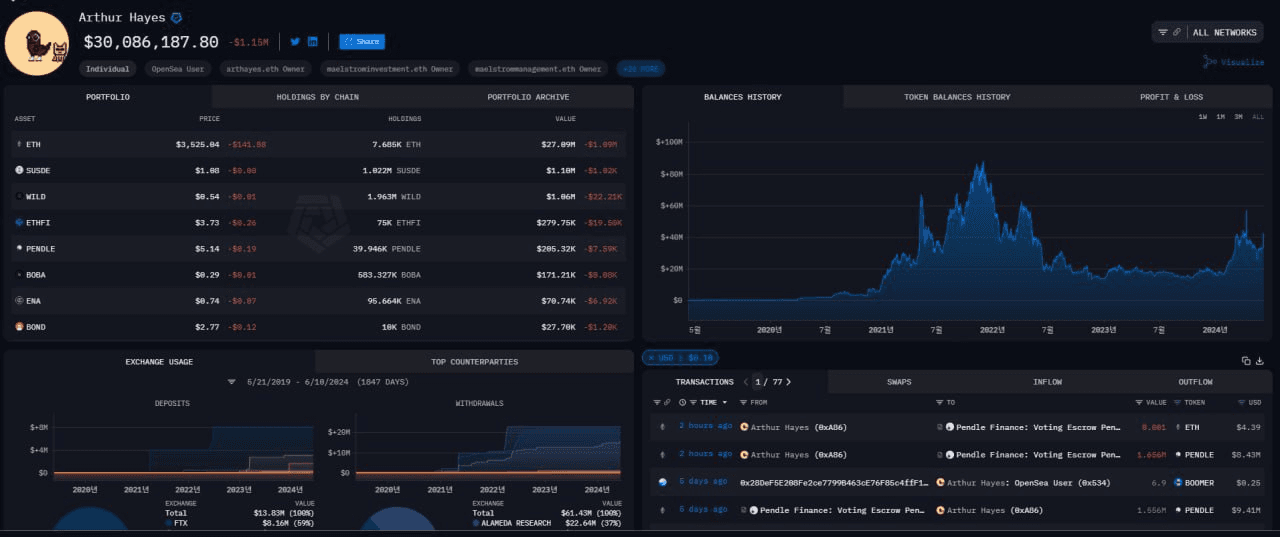Set the chart range to 1M
1280x537 pixels.
point(1221,117)
